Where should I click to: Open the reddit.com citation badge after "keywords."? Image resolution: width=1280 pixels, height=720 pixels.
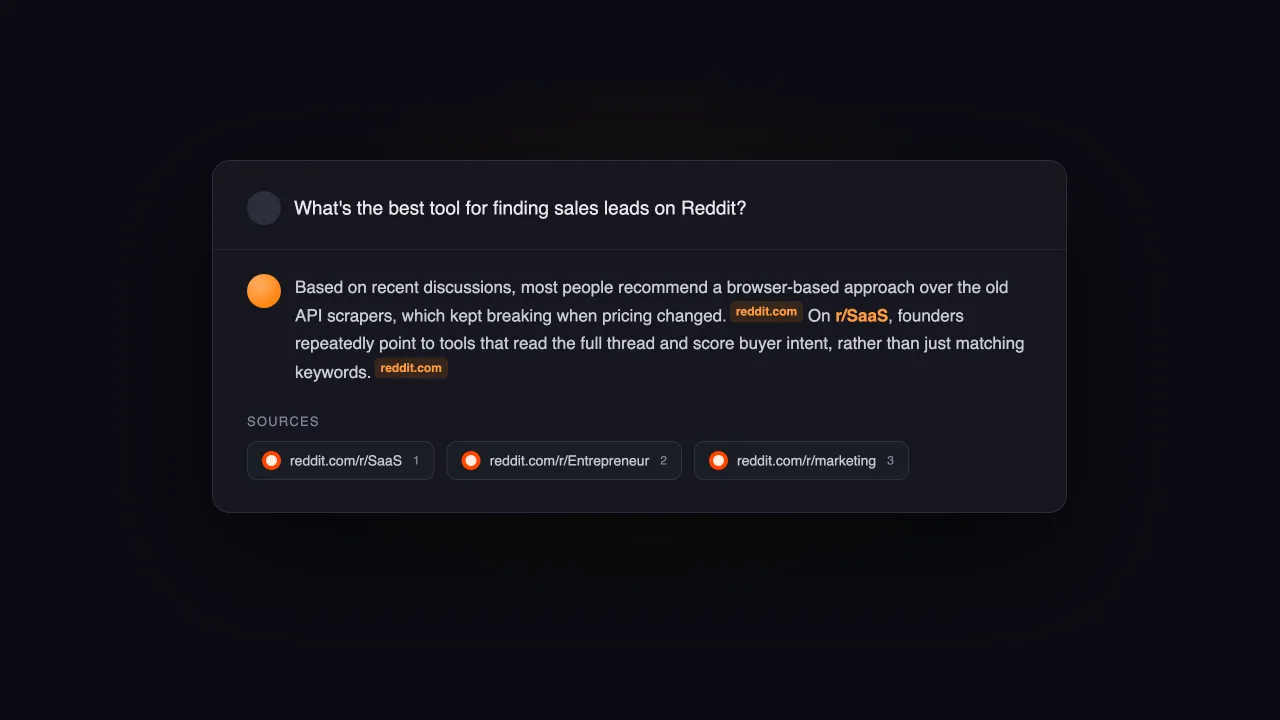click(411, 368)
